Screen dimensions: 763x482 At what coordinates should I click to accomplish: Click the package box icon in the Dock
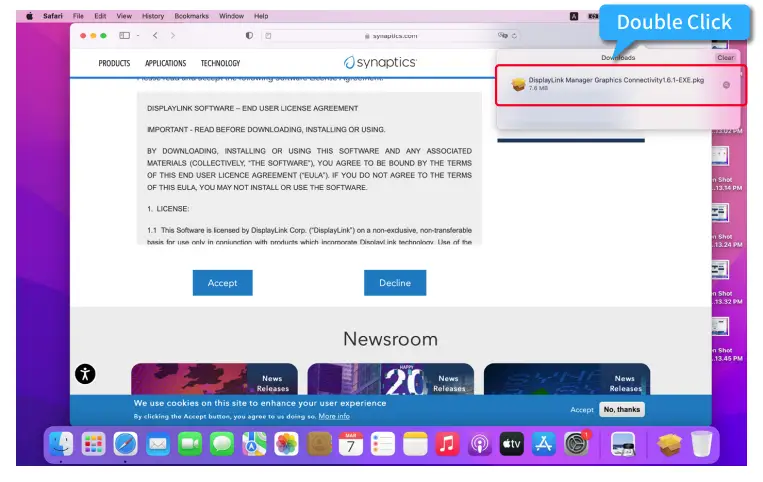tap(669, 444)
